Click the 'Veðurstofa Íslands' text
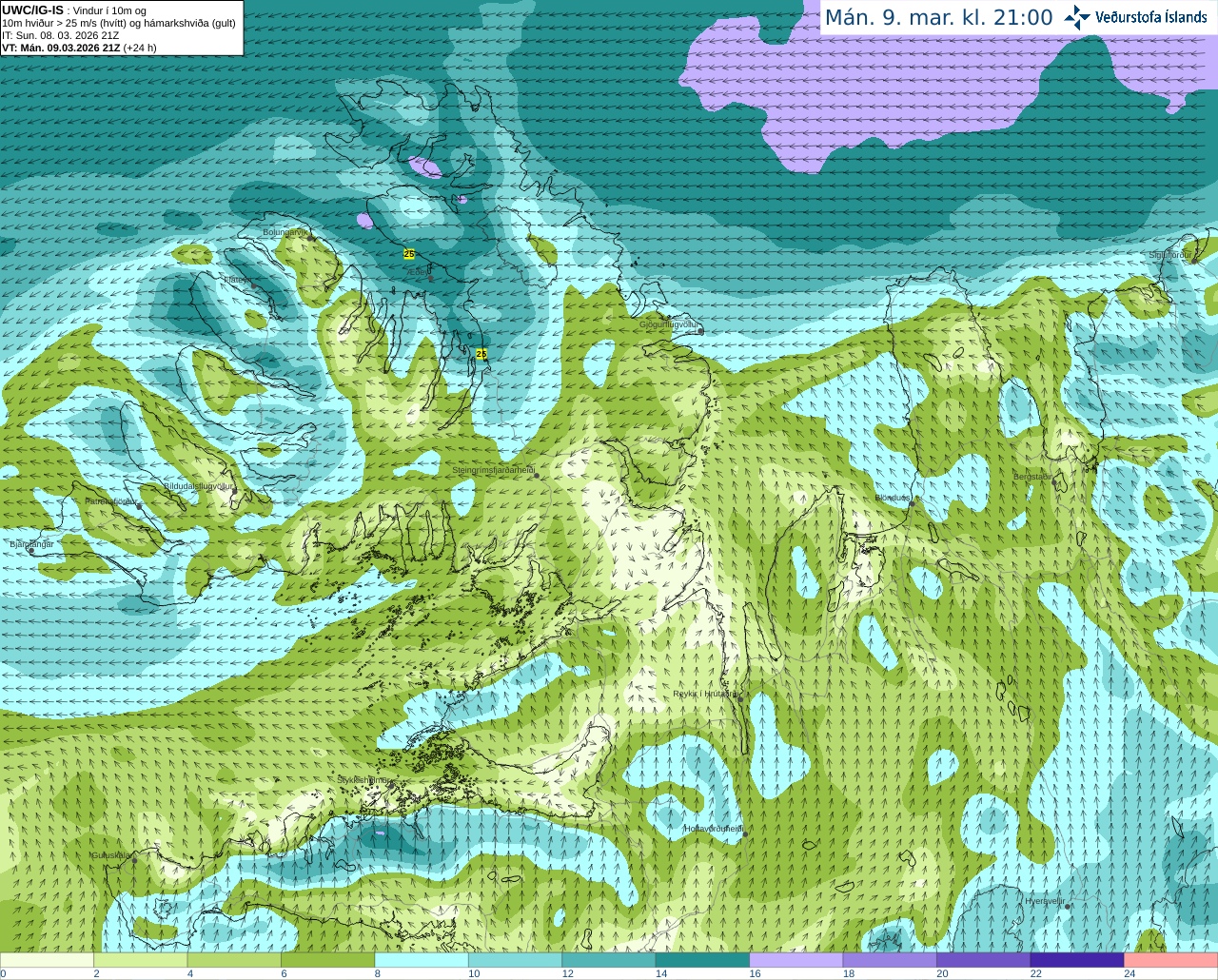Image resolution: width=1218 pixels, height=980 pixels. (x=1151, y=17)
